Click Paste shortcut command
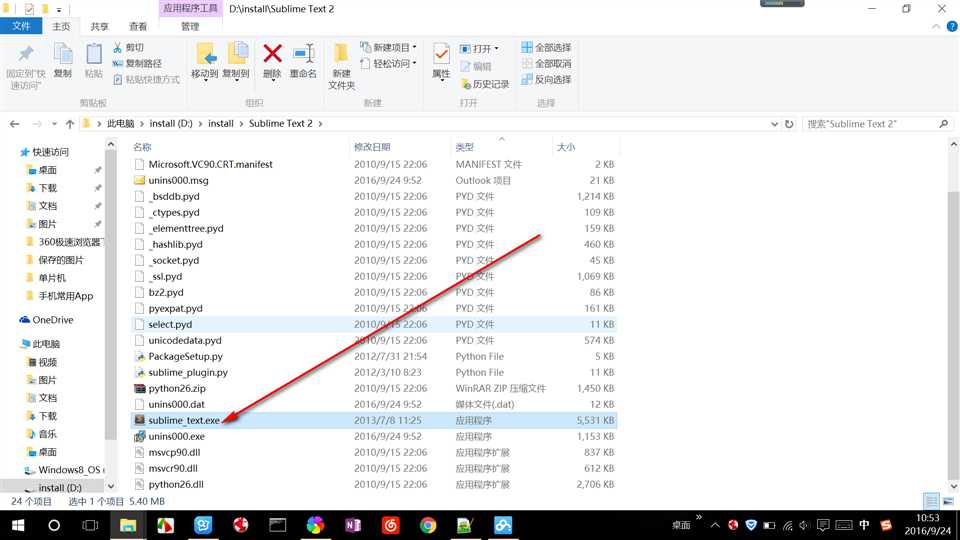960x540 pixels. [146, 80]
